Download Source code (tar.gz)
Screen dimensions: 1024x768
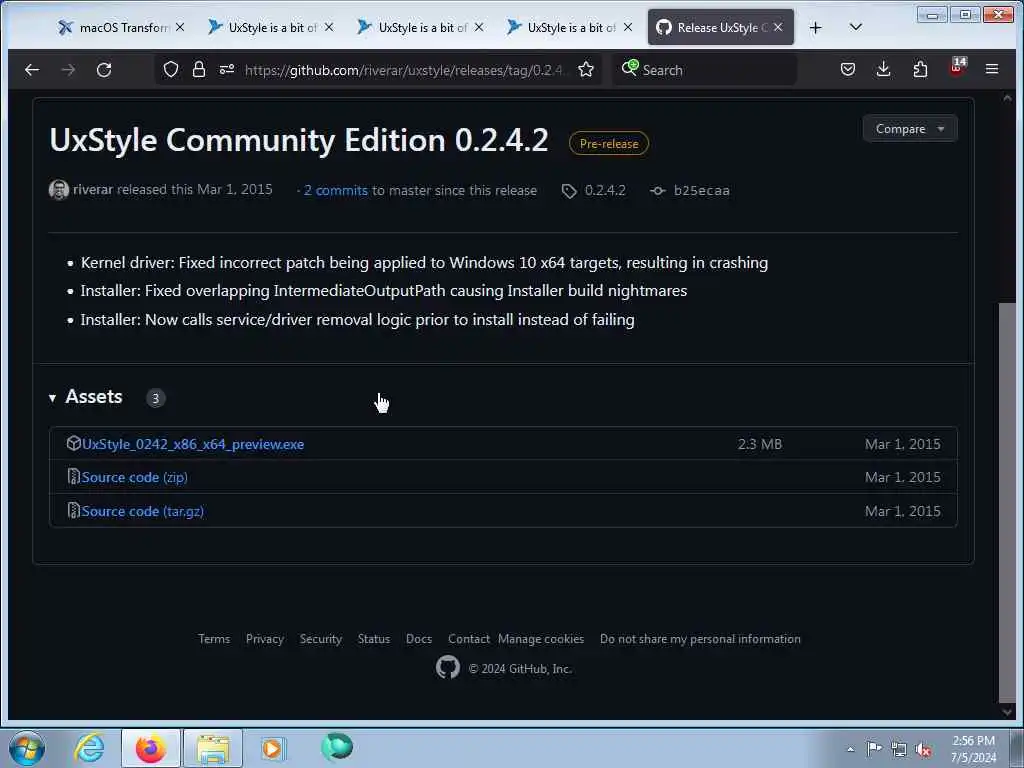pyautogui.click(x=142, y=511)
